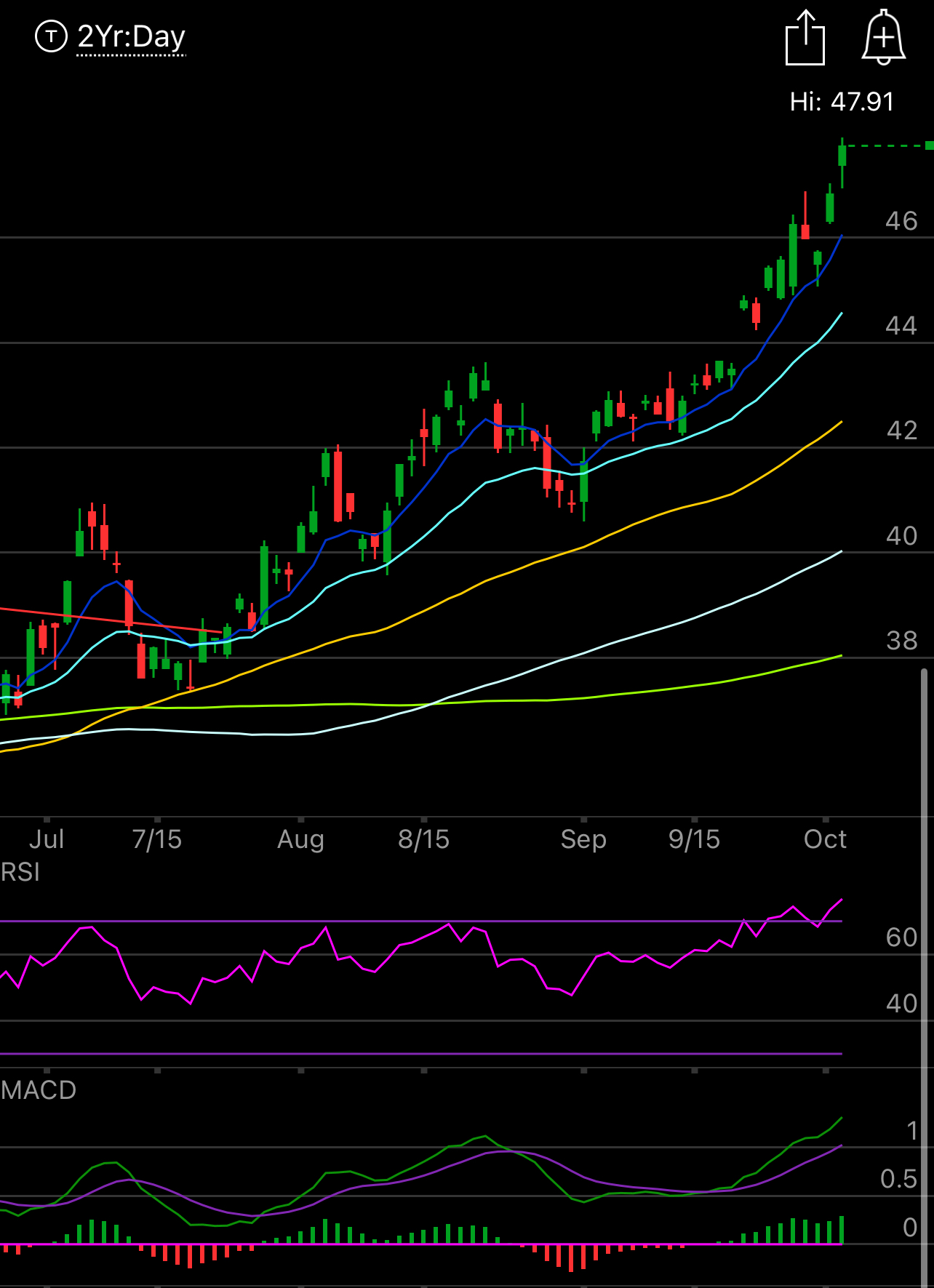Select the MACD 0 level label
Screen dimensions: 934x1288
click(910, 1228)
